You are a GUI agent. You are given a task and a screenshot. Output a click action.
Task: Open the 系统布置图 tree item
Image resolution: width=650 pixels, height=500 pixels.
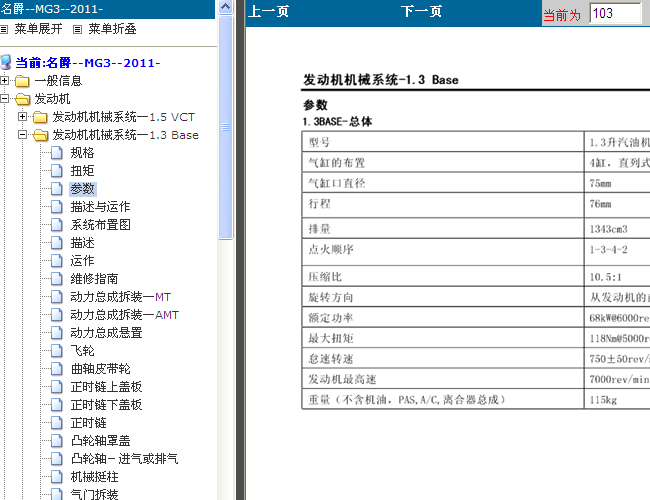[100, 225]
